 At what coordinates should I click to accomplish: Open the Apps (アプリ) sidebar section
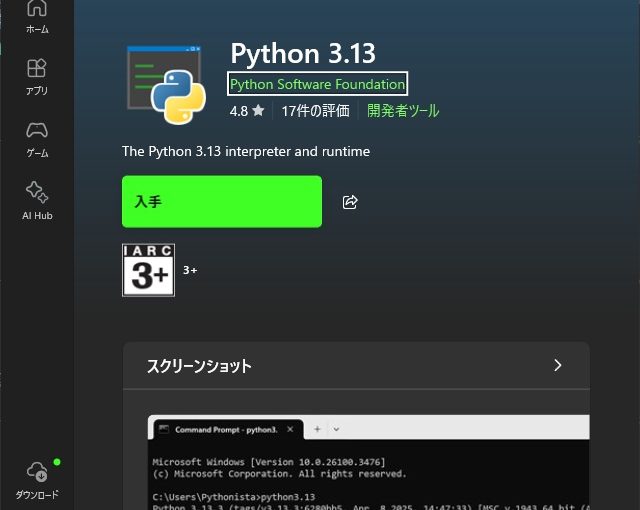(37, 77)
